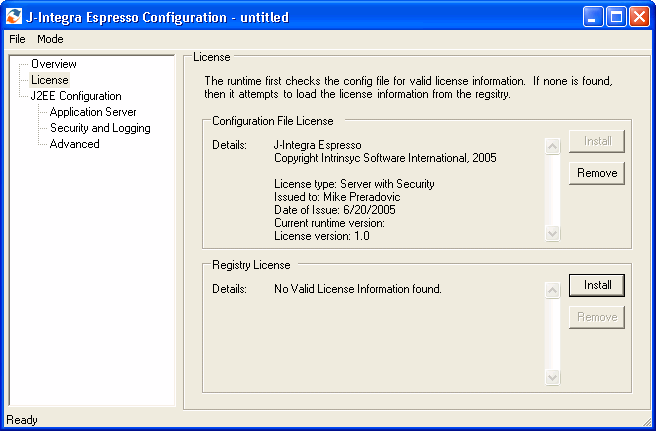Click Remove for Configuration File License
Screen dimensions: 656x431
[597, 173]
